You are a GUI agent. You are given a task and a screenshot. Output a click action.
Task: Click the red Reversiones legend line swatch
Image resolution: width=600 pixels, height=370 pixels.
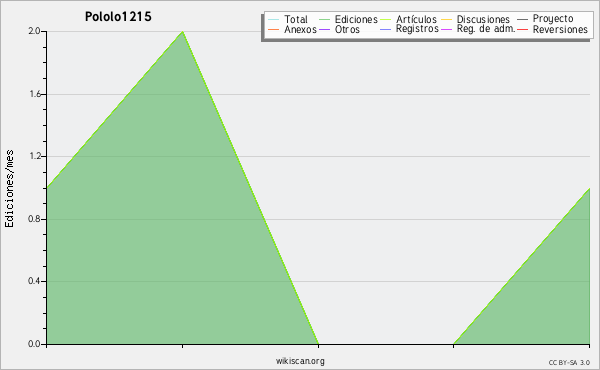[x=522, y=30]
